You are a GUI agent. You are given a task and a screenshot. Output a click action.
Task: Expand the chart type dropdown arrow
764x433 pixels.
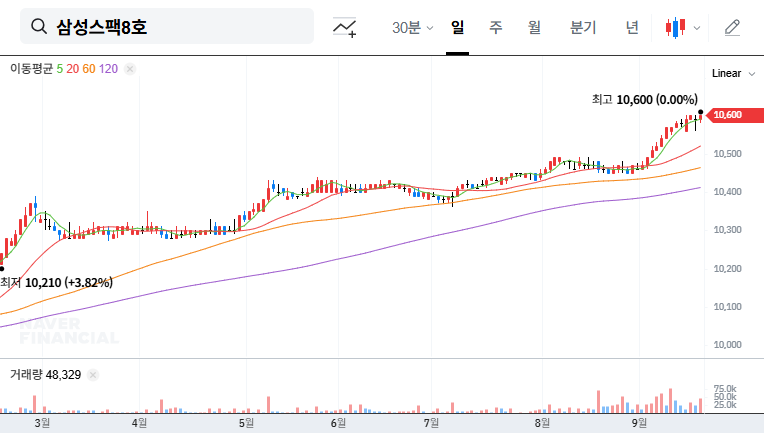point(697,28)
